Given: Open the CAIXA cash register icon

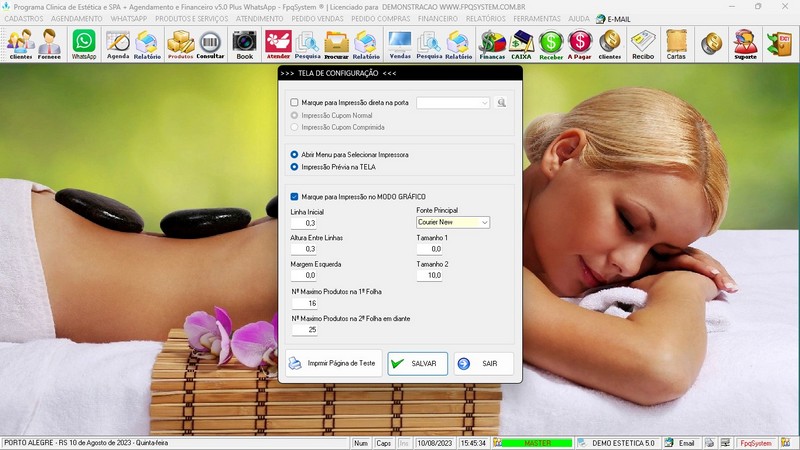Looking at the screenshot, I should click(521, 44).
